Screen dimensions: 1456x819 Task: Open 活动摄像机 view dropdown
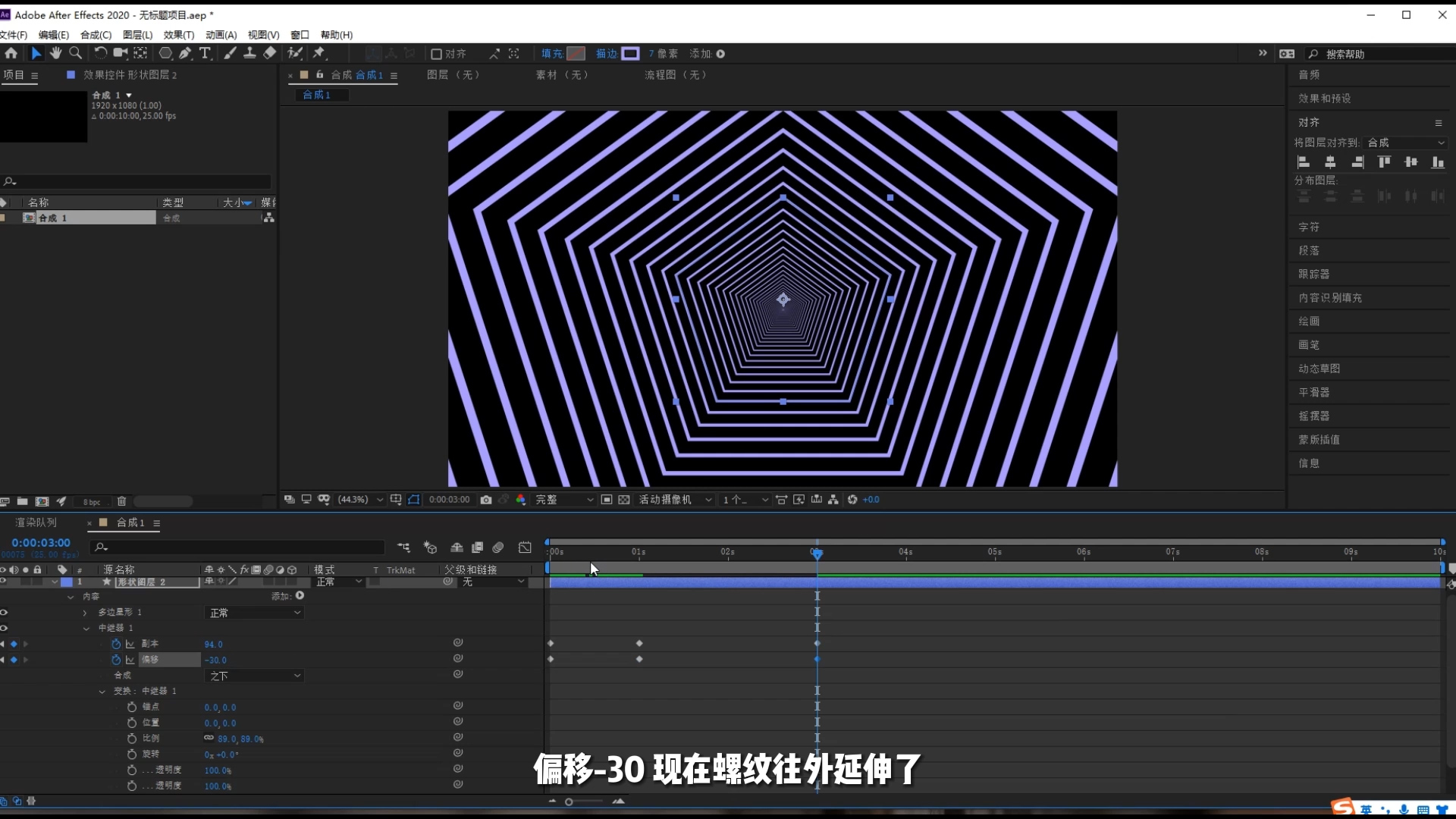point(675,500)
